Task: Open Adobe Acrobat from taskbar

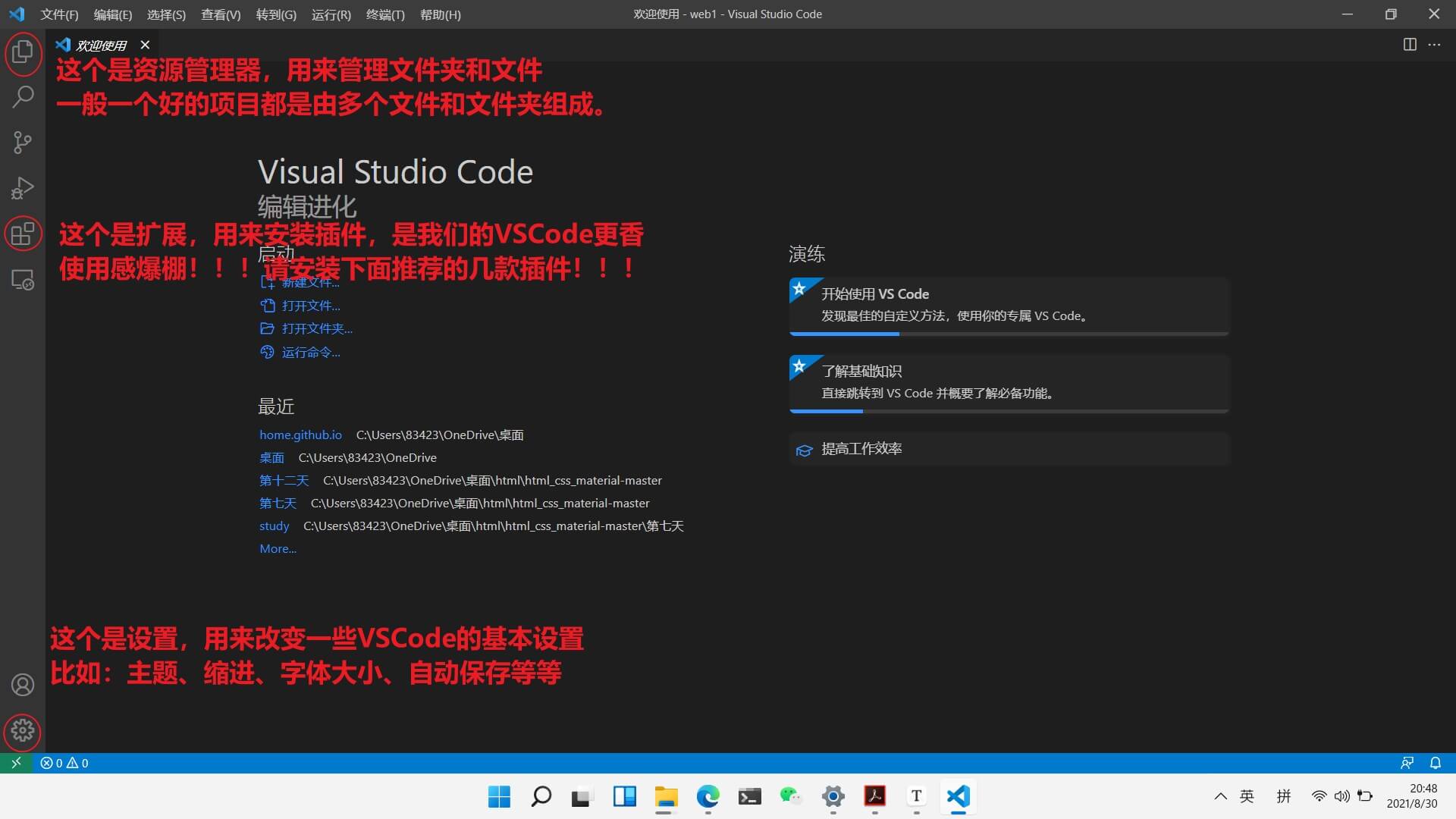Action: (x=874, y=796)
